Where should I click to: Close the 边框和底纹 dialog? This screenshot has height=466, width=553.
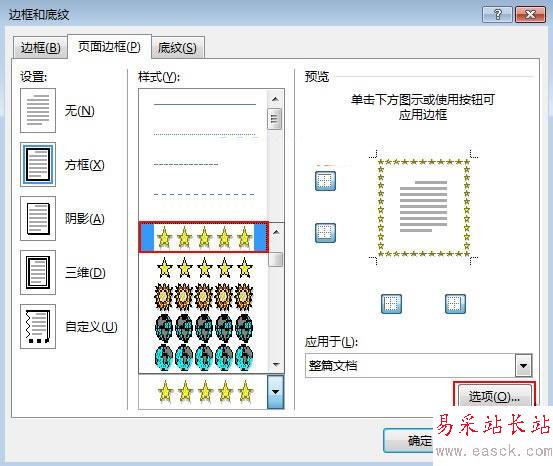530,14
